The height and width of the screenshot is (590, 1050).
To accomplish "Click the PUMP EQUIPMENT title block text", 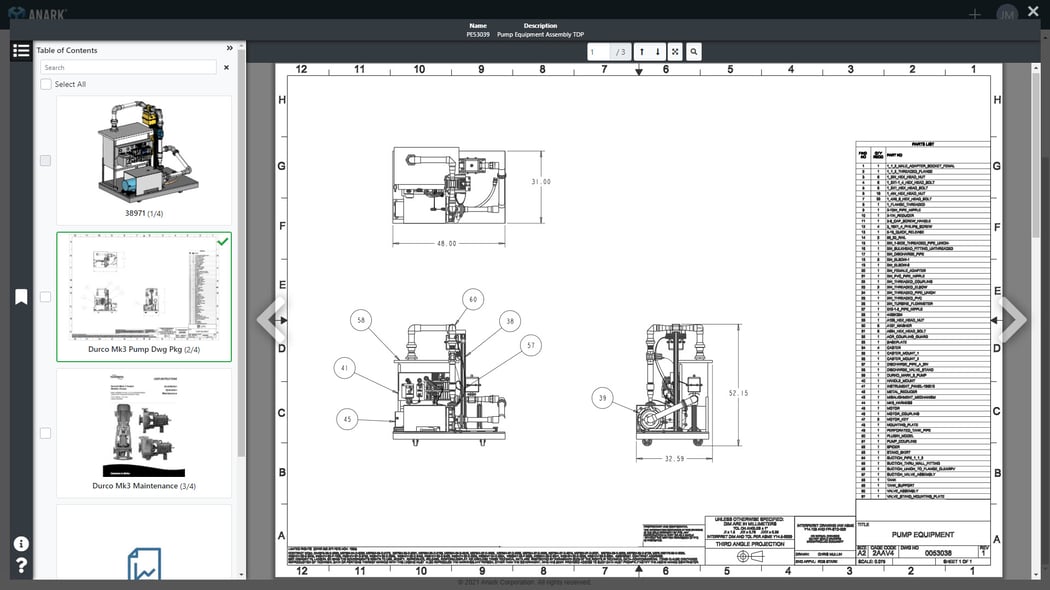I will [x=923, y=534].
